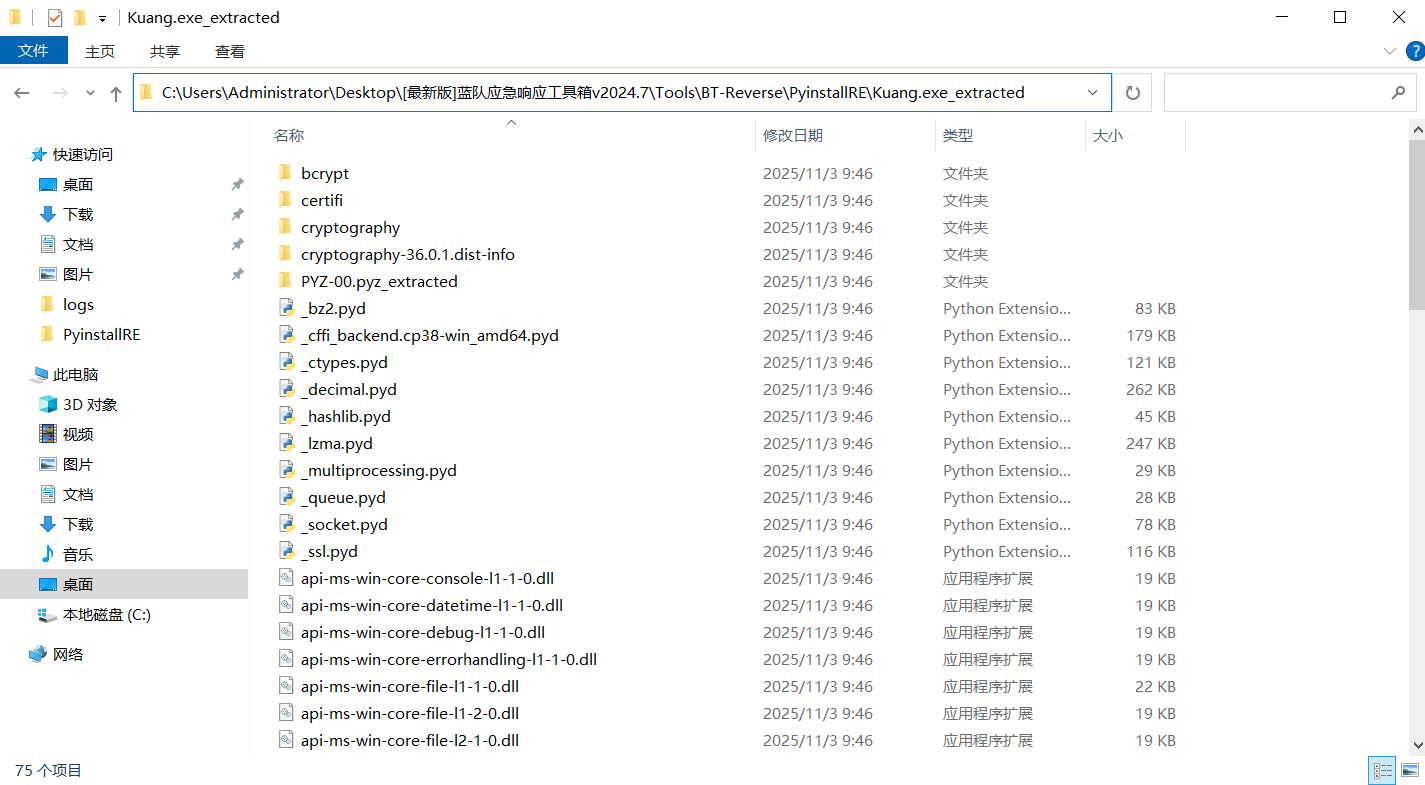Select the logs folder in sidebar
Viewport: 1425px width, 785px height.
pyautogui.click(x=77, y=304)
